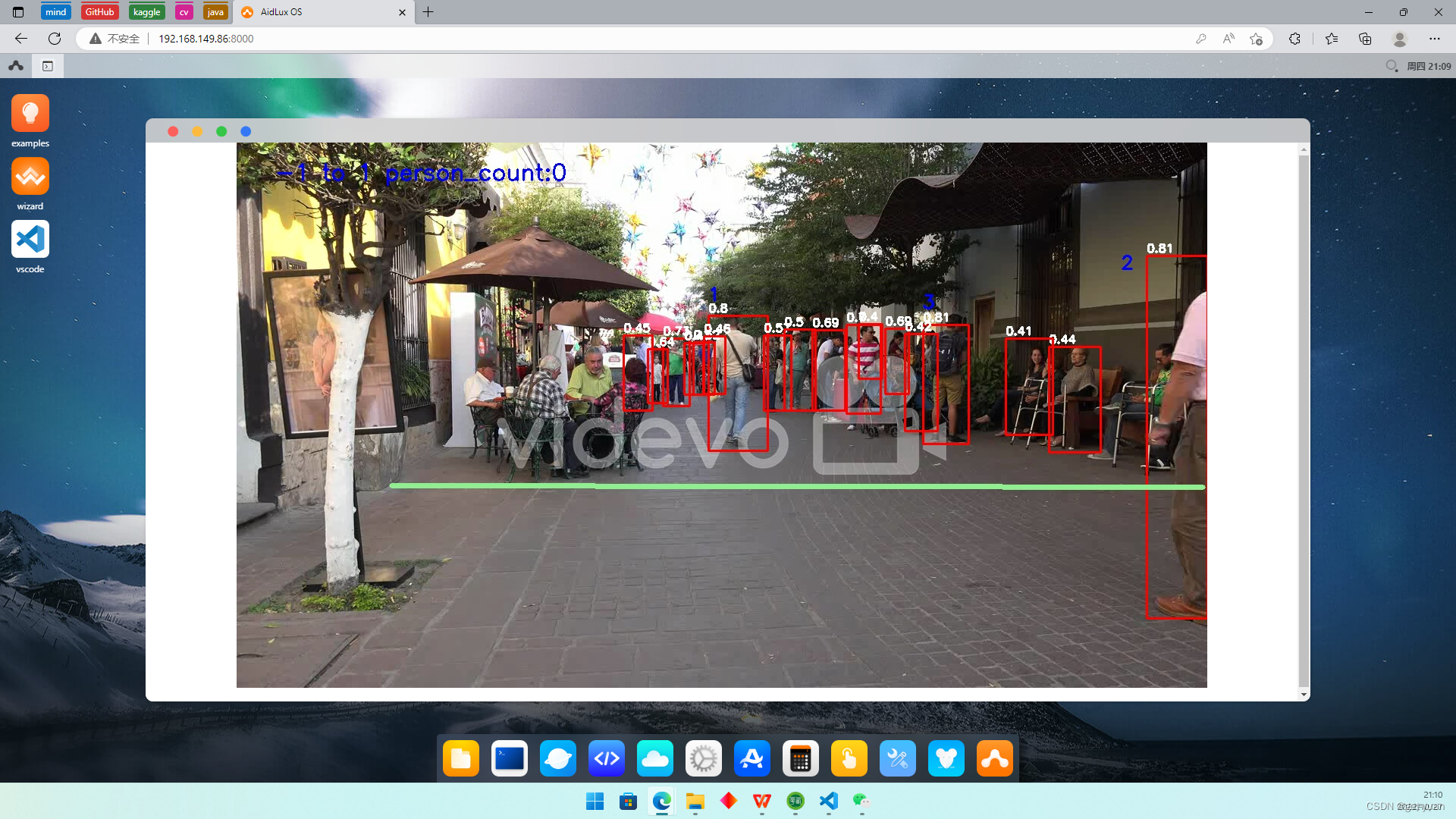Viewport: 1456px width, 819px height.
Task: Open Visual Studio Code from Windows taskbar
Action: coord(829,801)
